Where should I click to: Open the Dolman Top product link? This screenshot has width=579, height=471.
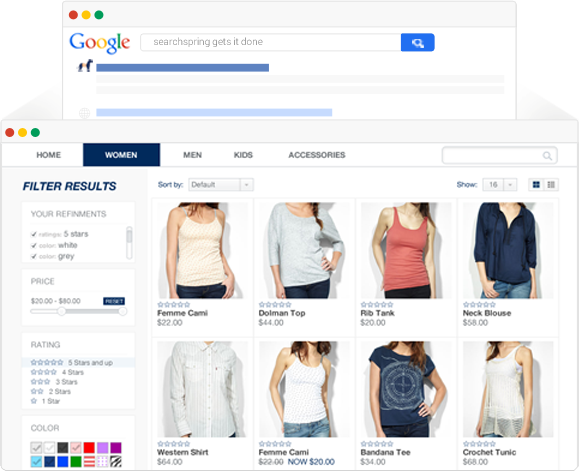[x=282, y=313]
